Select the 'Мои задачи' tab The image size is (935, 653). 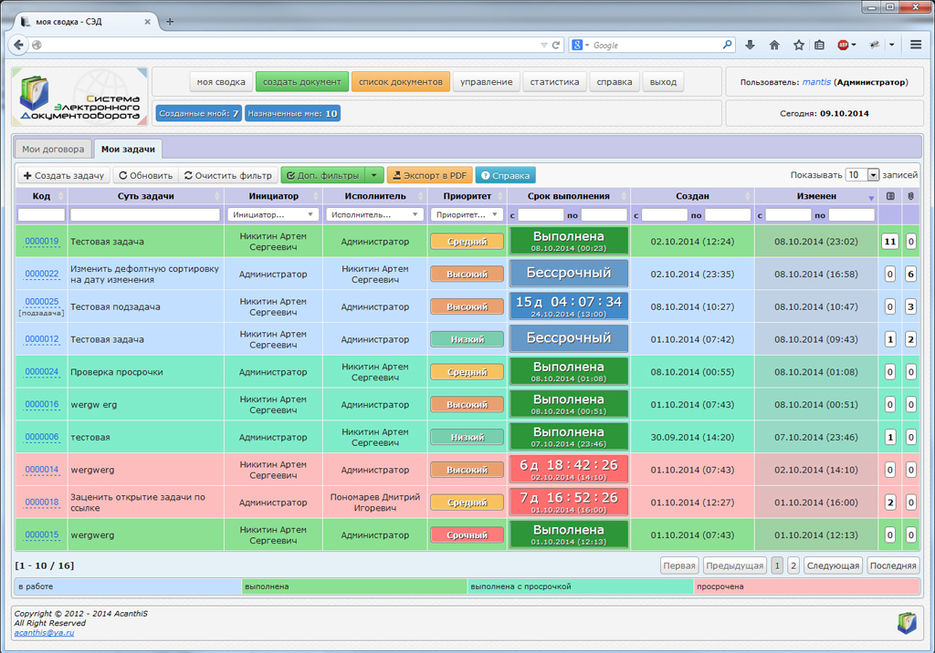click(128, 149)
